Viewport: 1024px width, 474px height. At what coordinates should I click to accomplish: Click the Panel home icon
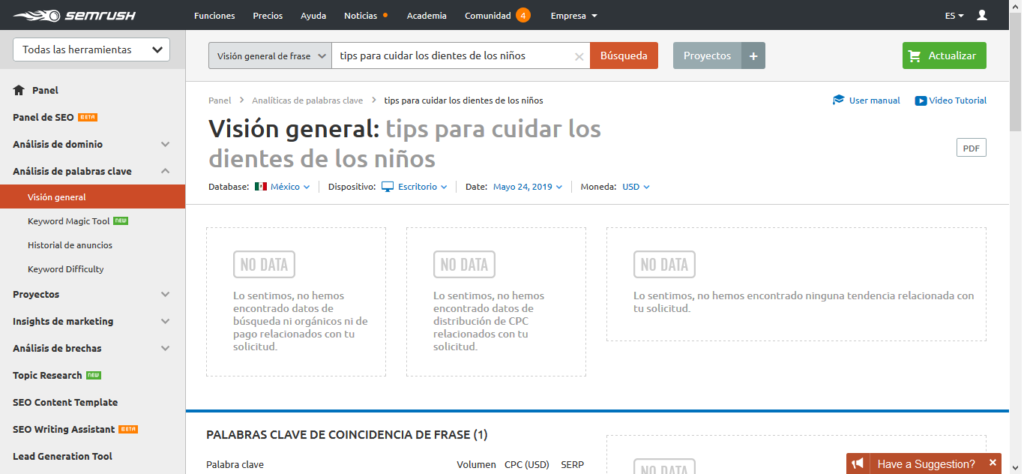(18, 90)
